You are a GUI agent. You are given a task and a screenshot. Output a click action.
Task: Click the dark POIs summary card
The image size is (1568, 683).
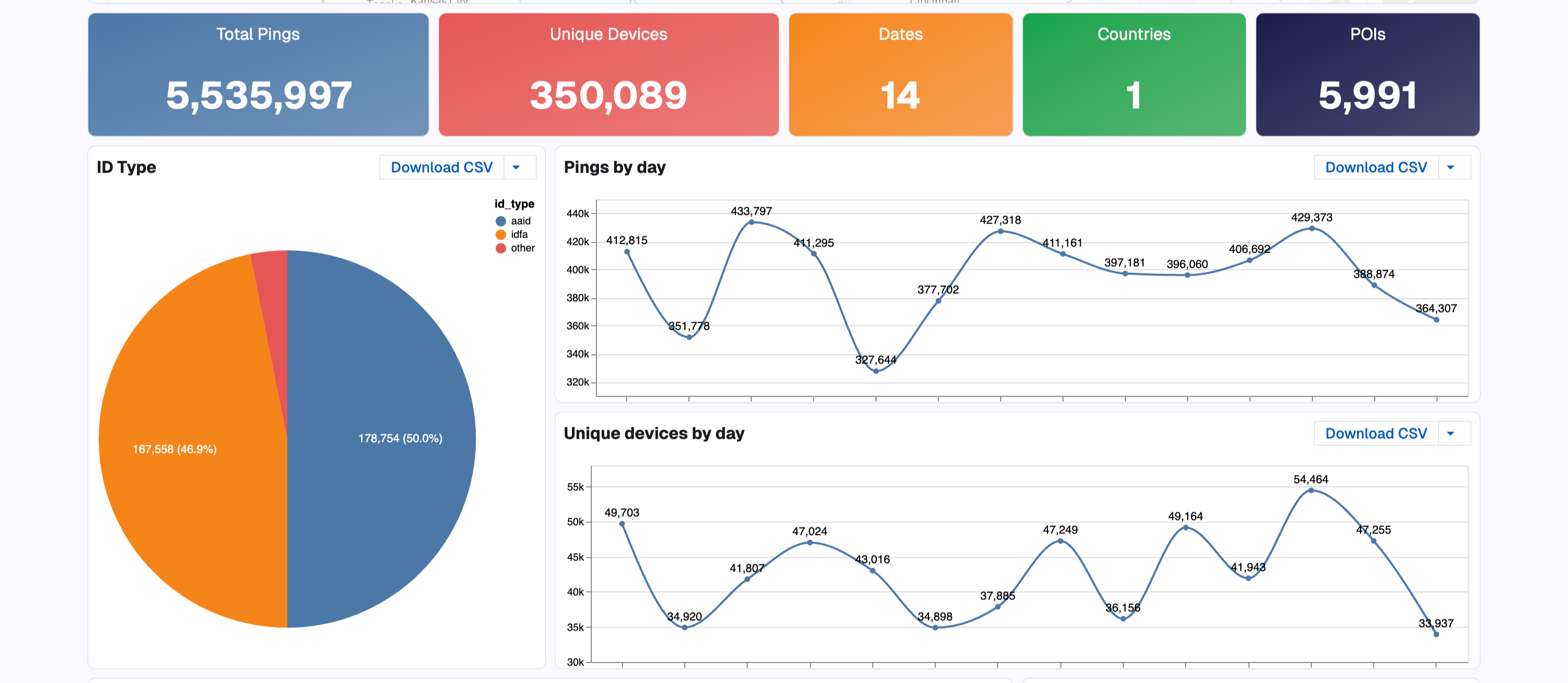point(1367,74)
